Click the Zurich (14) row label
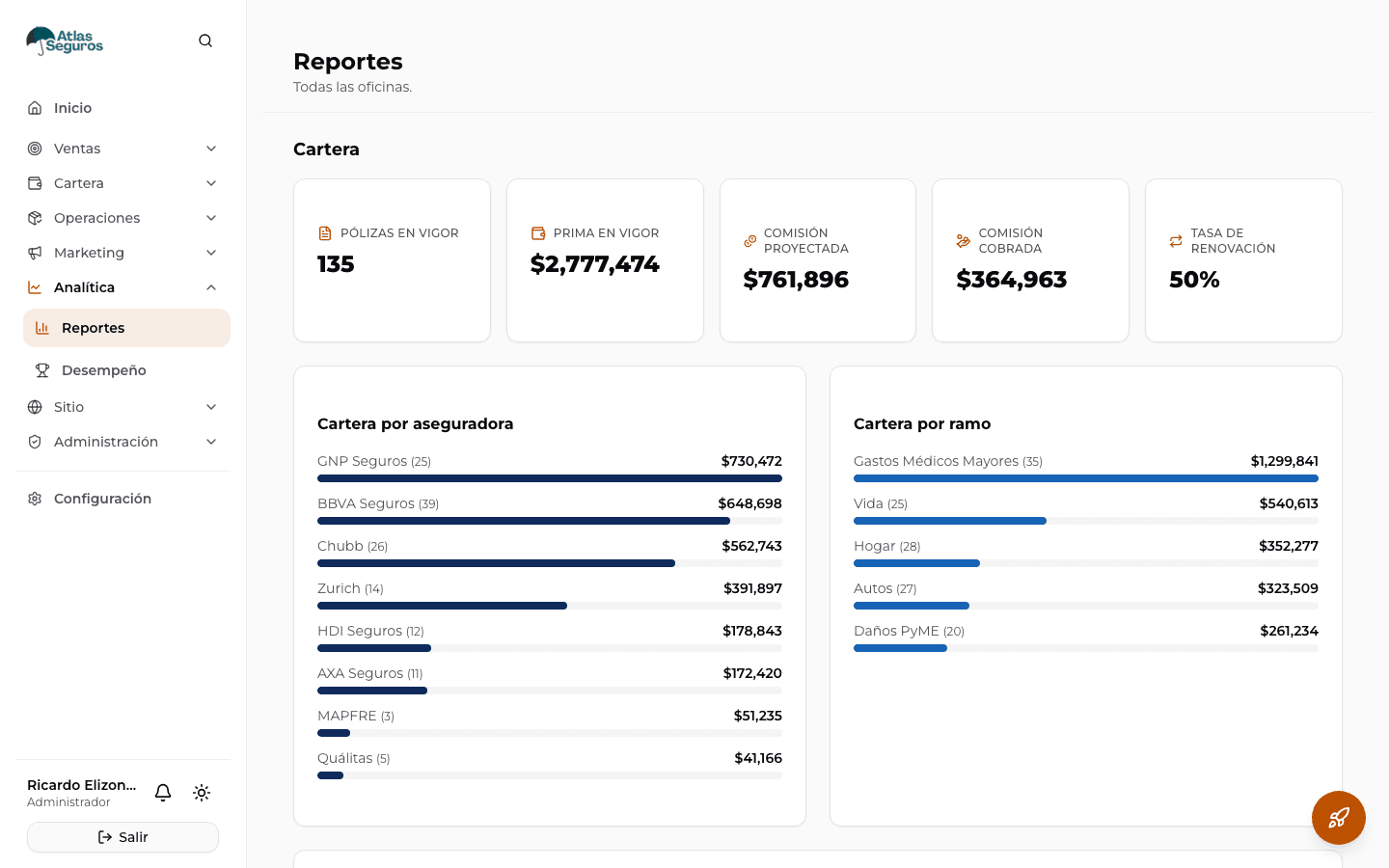Image resolution: width=1389 pixels, height=868 pixels. [x=350, y=588]
